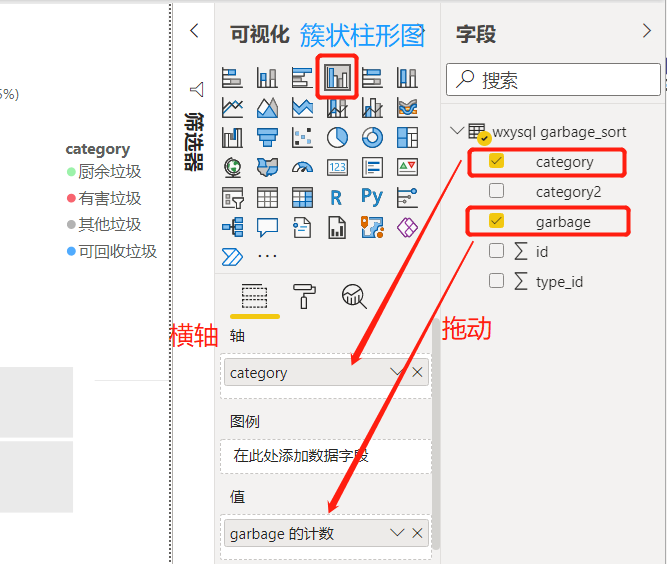Viewport: 667px width, 564px height.
Task: Click the 'wxysql garbage_sort' table name
Action: pos(559,132)
